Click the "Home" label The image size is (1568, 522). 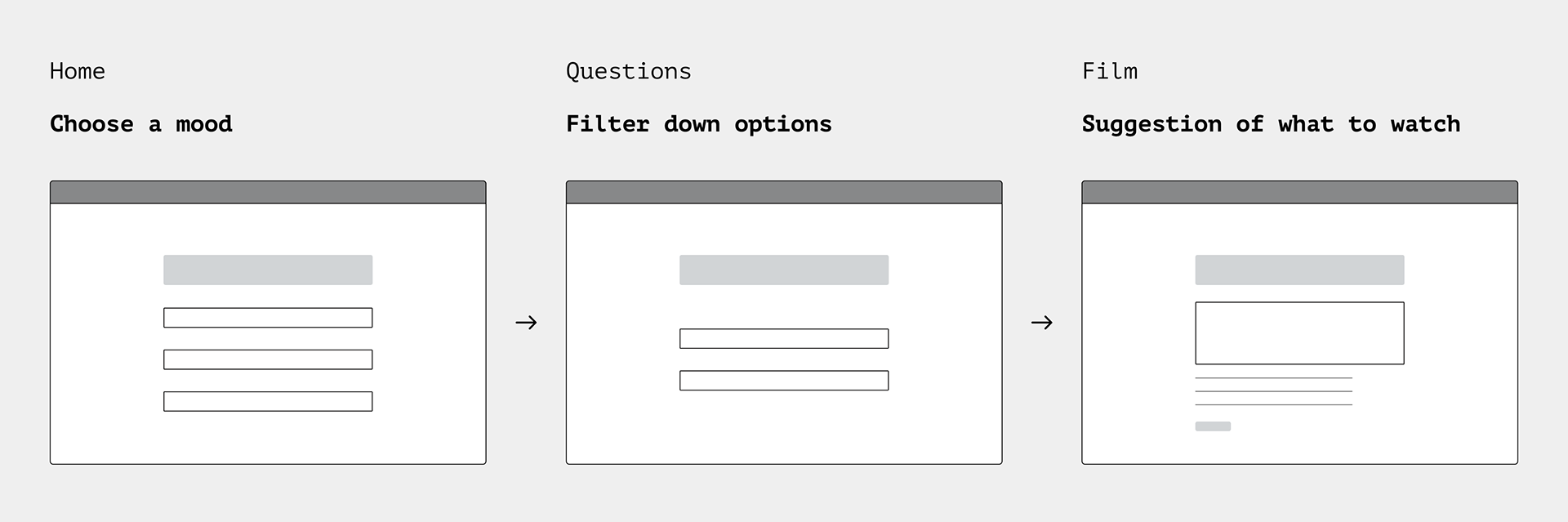pos(78,72)
